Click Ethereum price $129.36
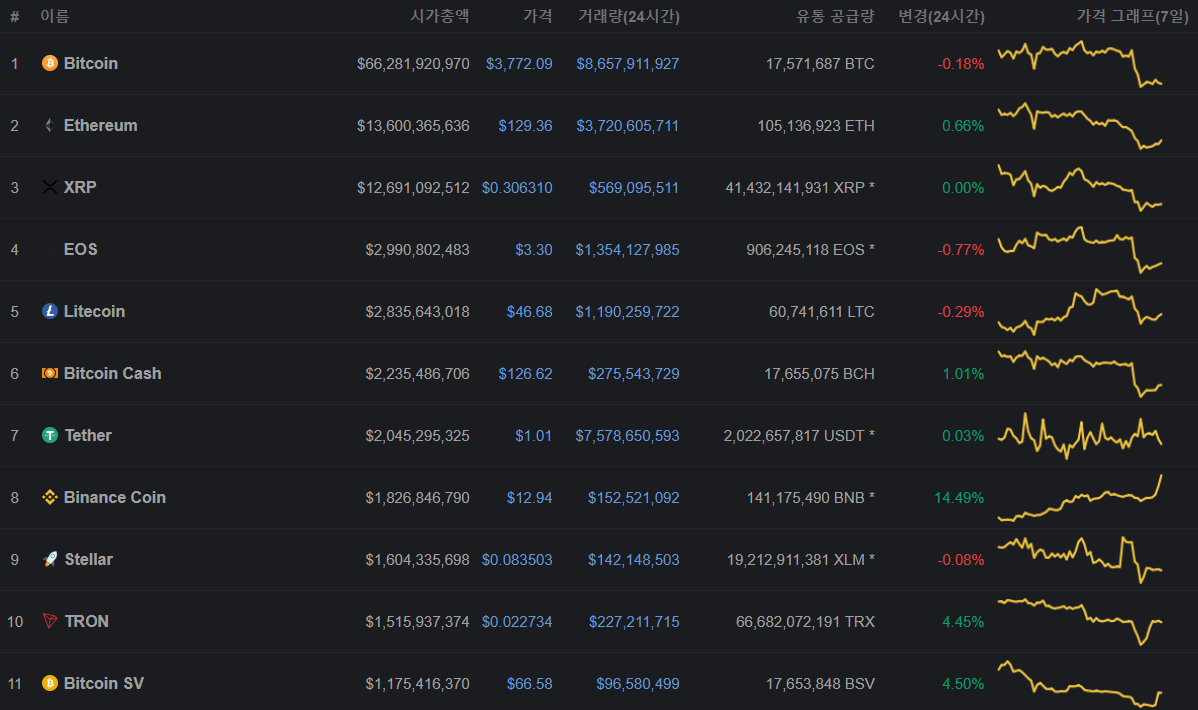 point(526,125)
